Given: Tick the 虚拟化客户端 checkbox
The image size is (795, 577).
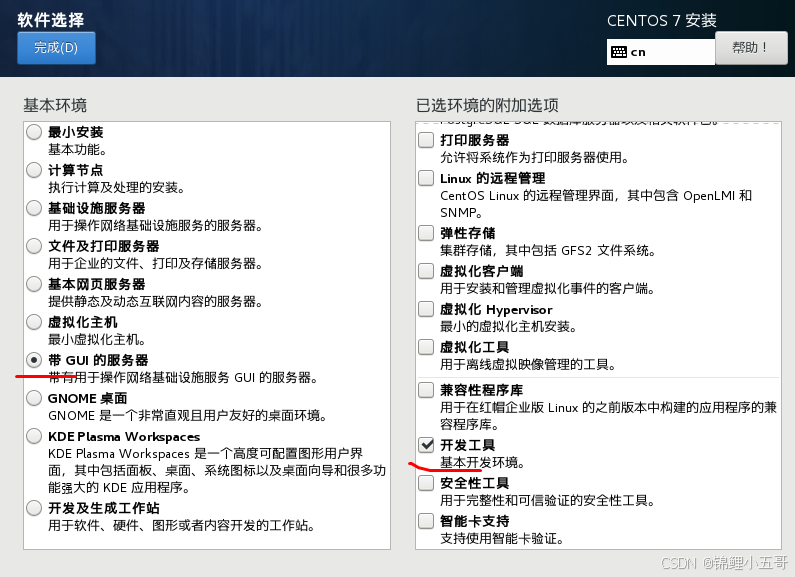Looking at the screenshot, I should coord(426,271).
